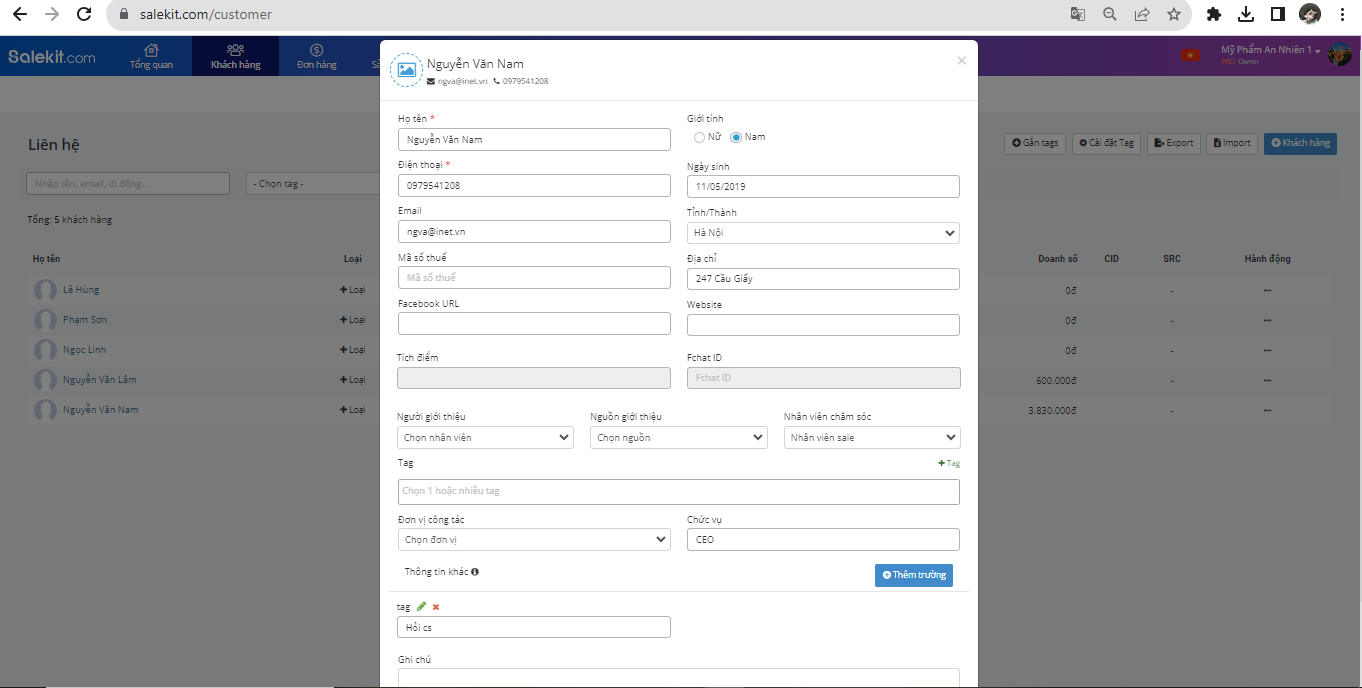
Task: Open the Nguồn giới thiệu dropdown
Action: pos(678,437)
